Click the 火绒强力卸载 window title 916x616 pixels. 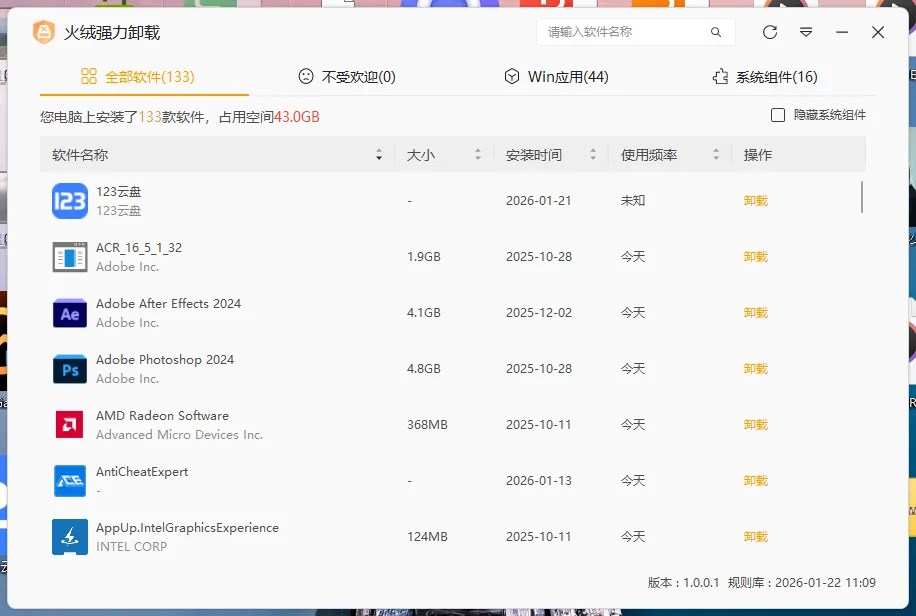pos(112,32)
